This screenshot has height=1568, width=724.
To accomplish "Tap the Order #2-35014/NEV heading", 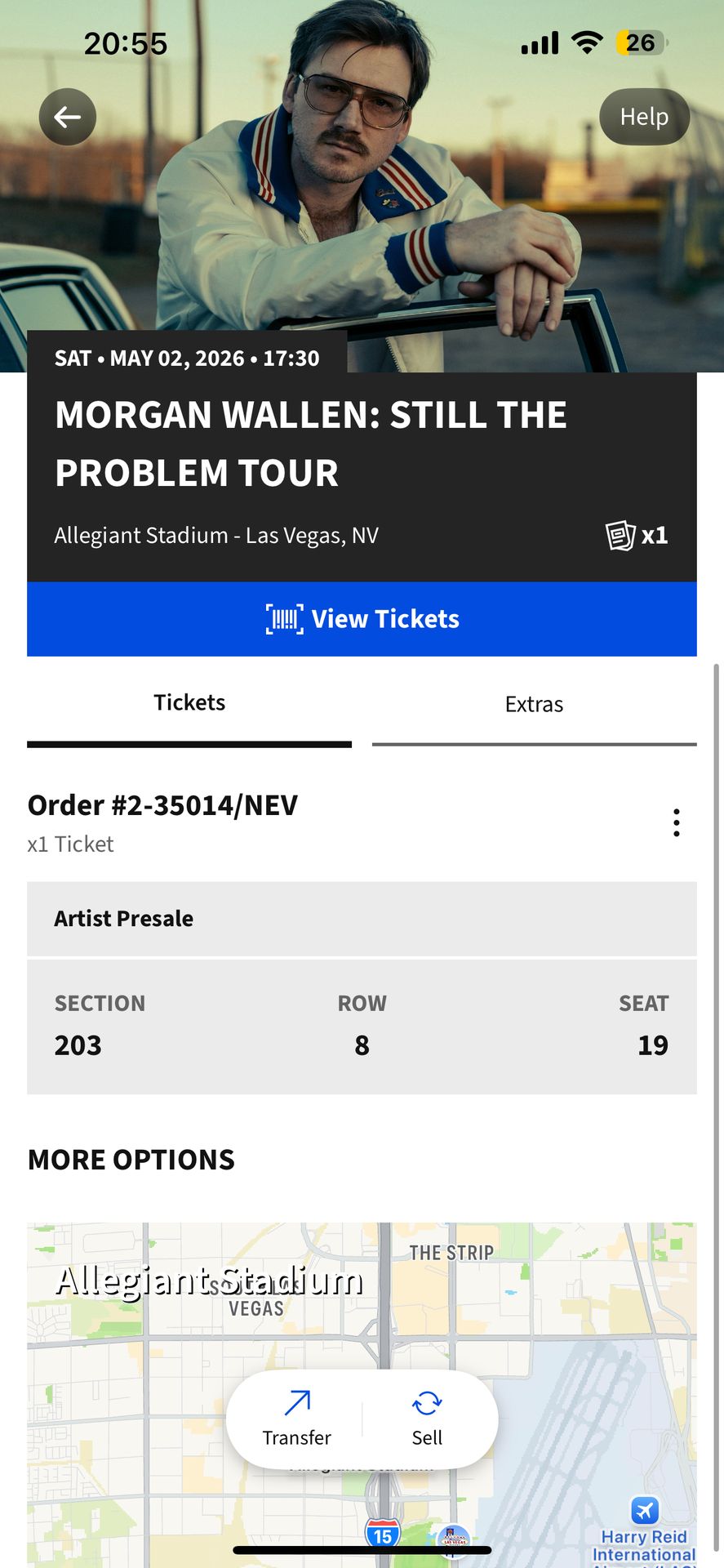I will [x=163, y=805].
